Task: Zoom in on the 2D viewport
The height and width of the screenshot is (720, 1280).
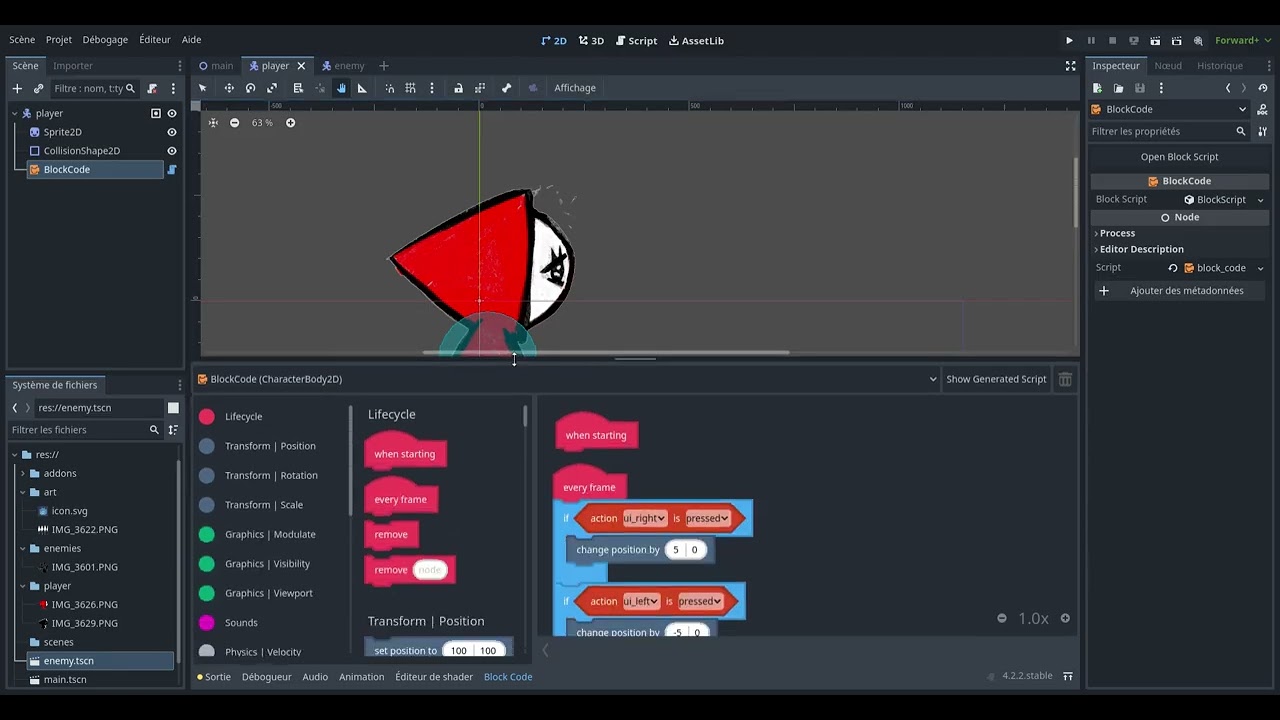Action: (x=290, y=123)
